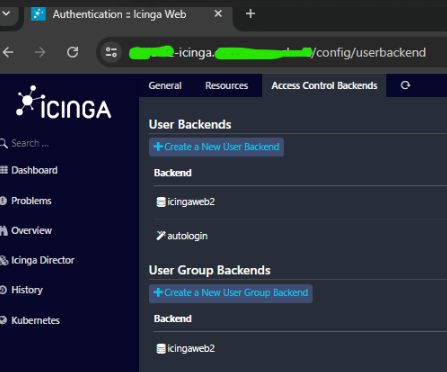Reload the page with browser refresh button
This screenshot has height=372, width=447.
73,52
